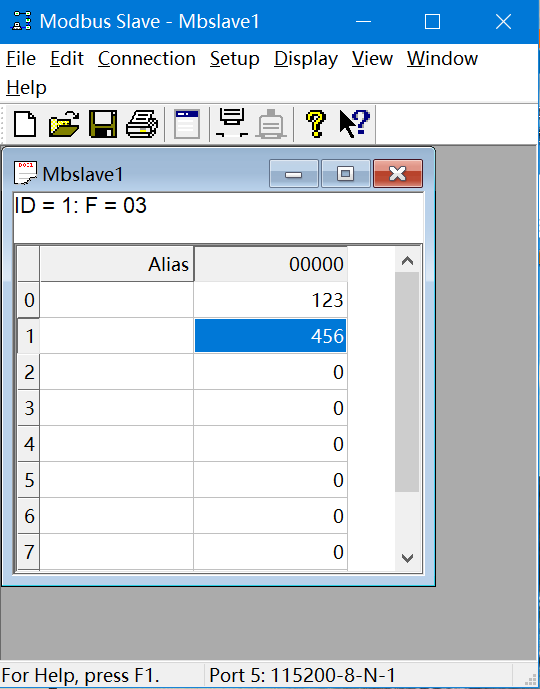Click the vertical scrollbar thumb in register table
Screen dimensions: 540x689
pos(407,382)
